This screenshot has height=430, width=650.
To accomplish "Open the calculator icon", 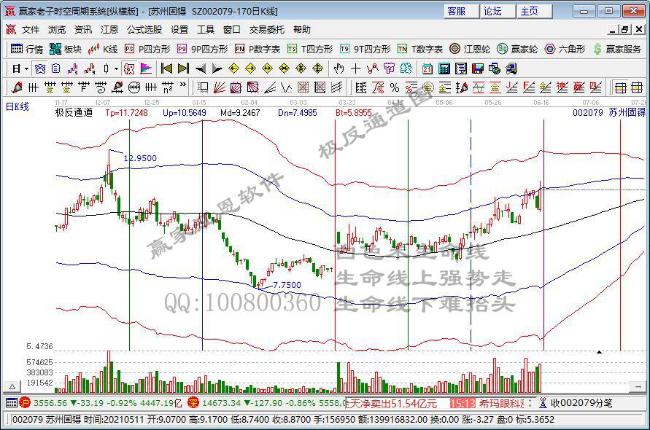I will tap(444, 69).
